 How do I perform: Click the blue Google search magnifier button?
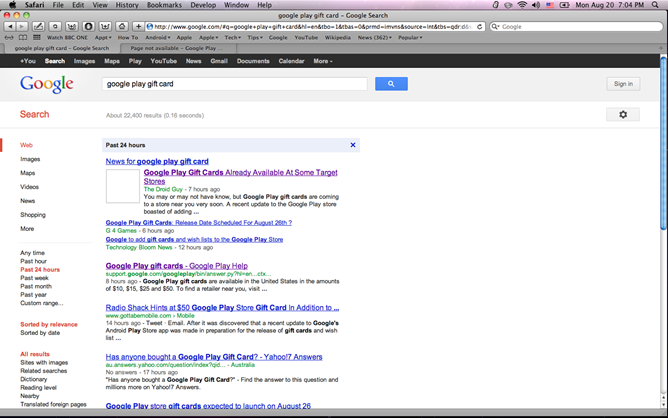tap(391, 84)
